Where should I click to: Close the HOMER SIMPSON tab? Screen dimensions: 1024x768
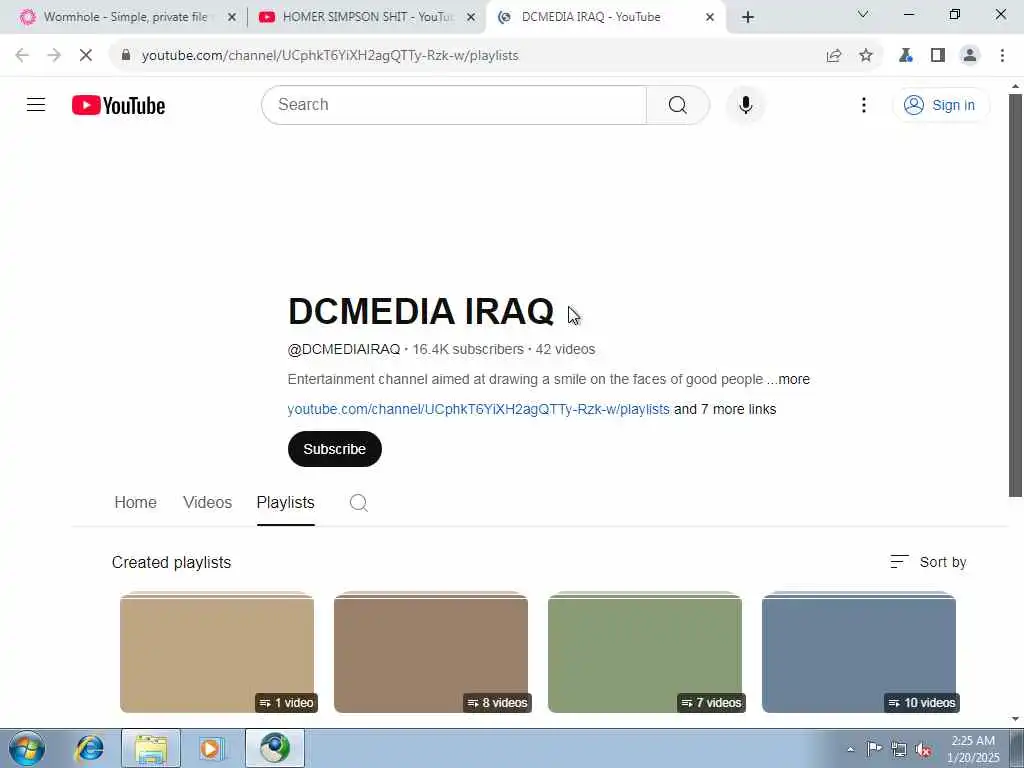pos(470,17)
